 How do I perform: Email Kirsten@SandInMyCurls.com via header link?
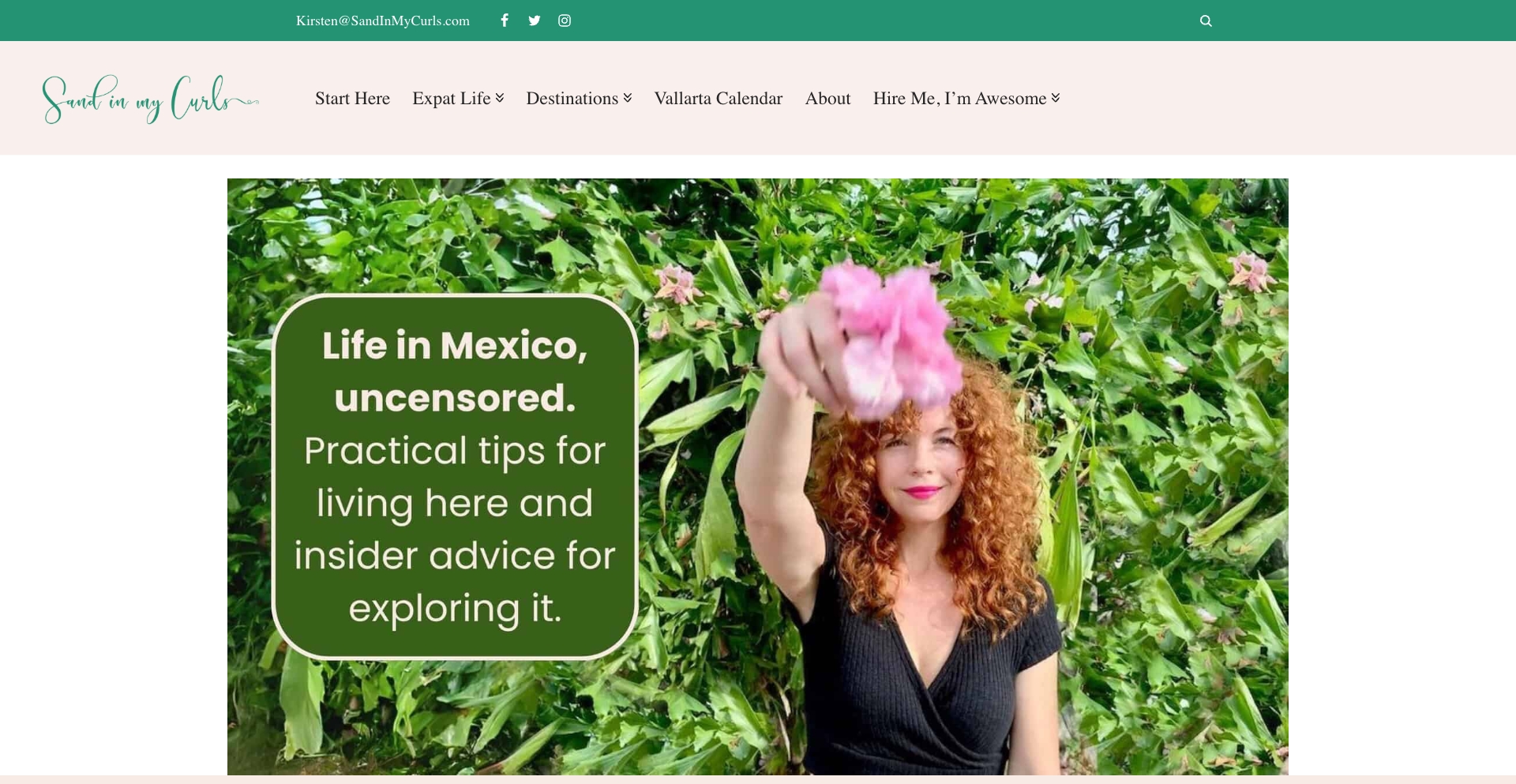point(382,20)
